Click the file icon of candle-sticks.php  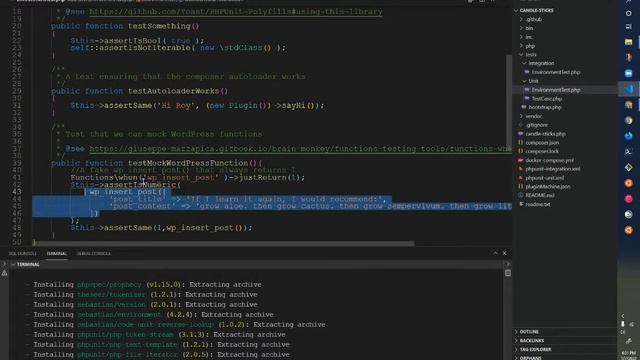click(x=520, y=134)
